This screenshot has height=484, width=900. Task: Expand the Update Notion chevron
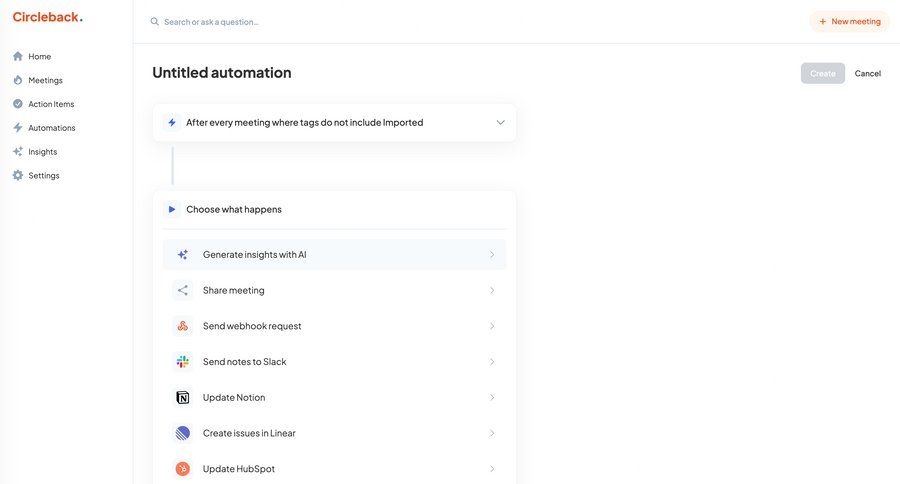tap(491, 398)
